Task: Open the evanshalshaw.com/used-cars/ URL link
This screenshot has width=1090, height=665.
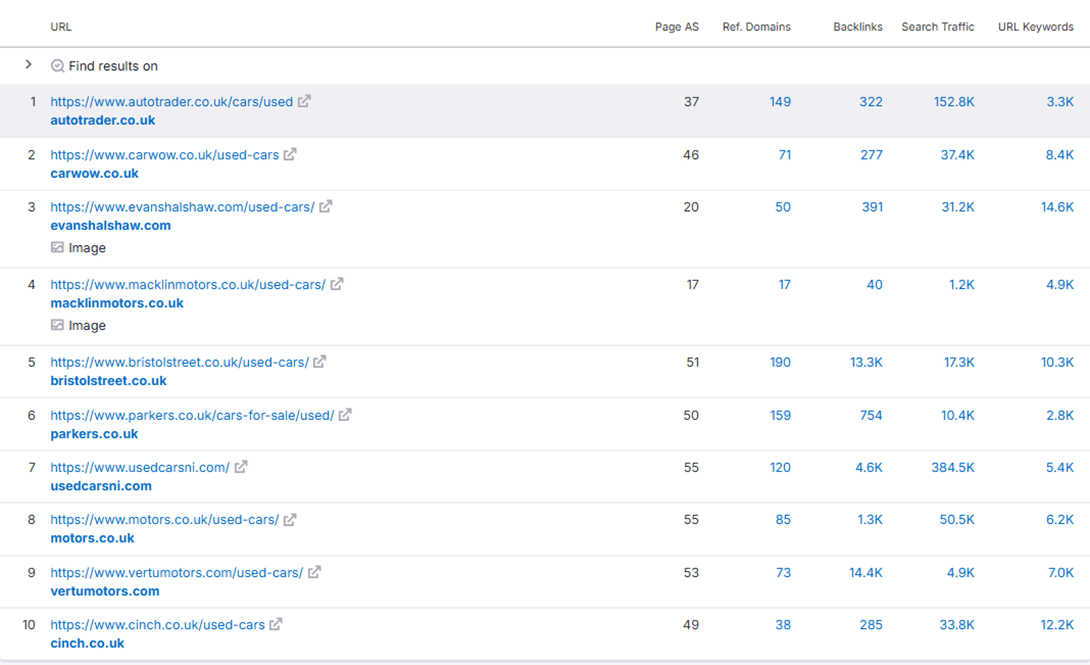Action: 182,207
